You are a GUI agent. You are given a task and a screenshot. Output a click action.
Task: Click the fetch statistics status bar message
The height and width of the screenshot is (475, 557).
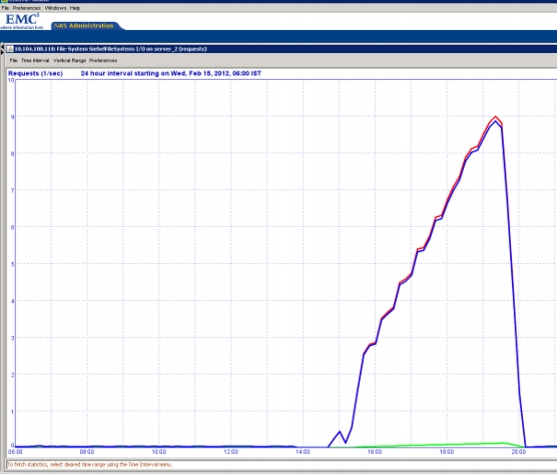click(90, 464)
